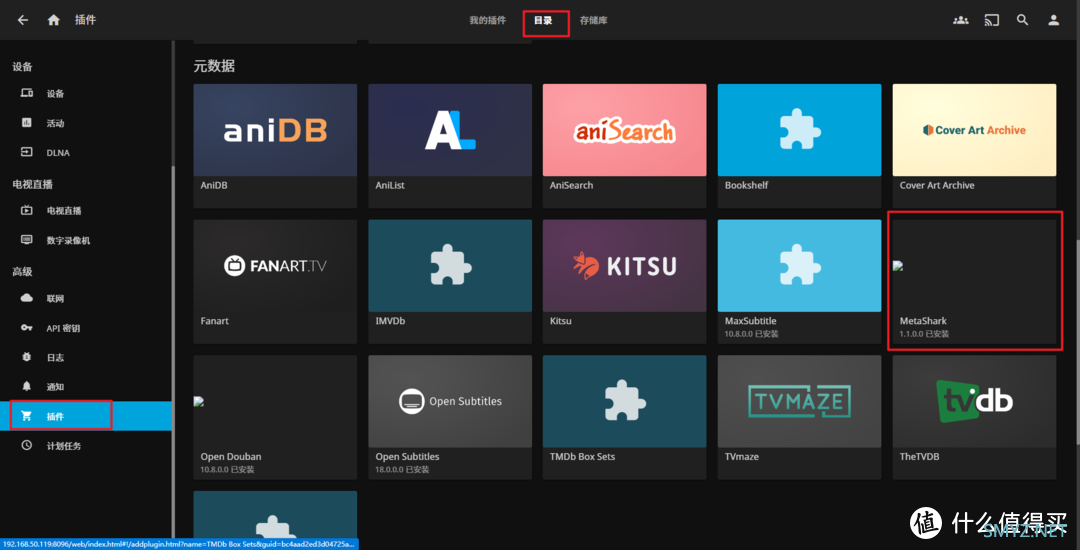Click Open Douban 10.8.0.0 已安装 version text
This screenshot has height=550, width=1080.
click(227, 469)
